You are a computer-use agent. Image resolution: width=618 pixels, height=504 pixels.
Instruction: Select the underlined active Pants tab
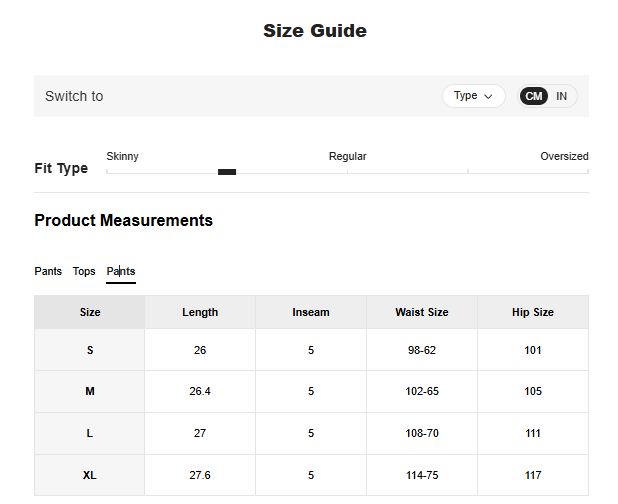point(121,271)
